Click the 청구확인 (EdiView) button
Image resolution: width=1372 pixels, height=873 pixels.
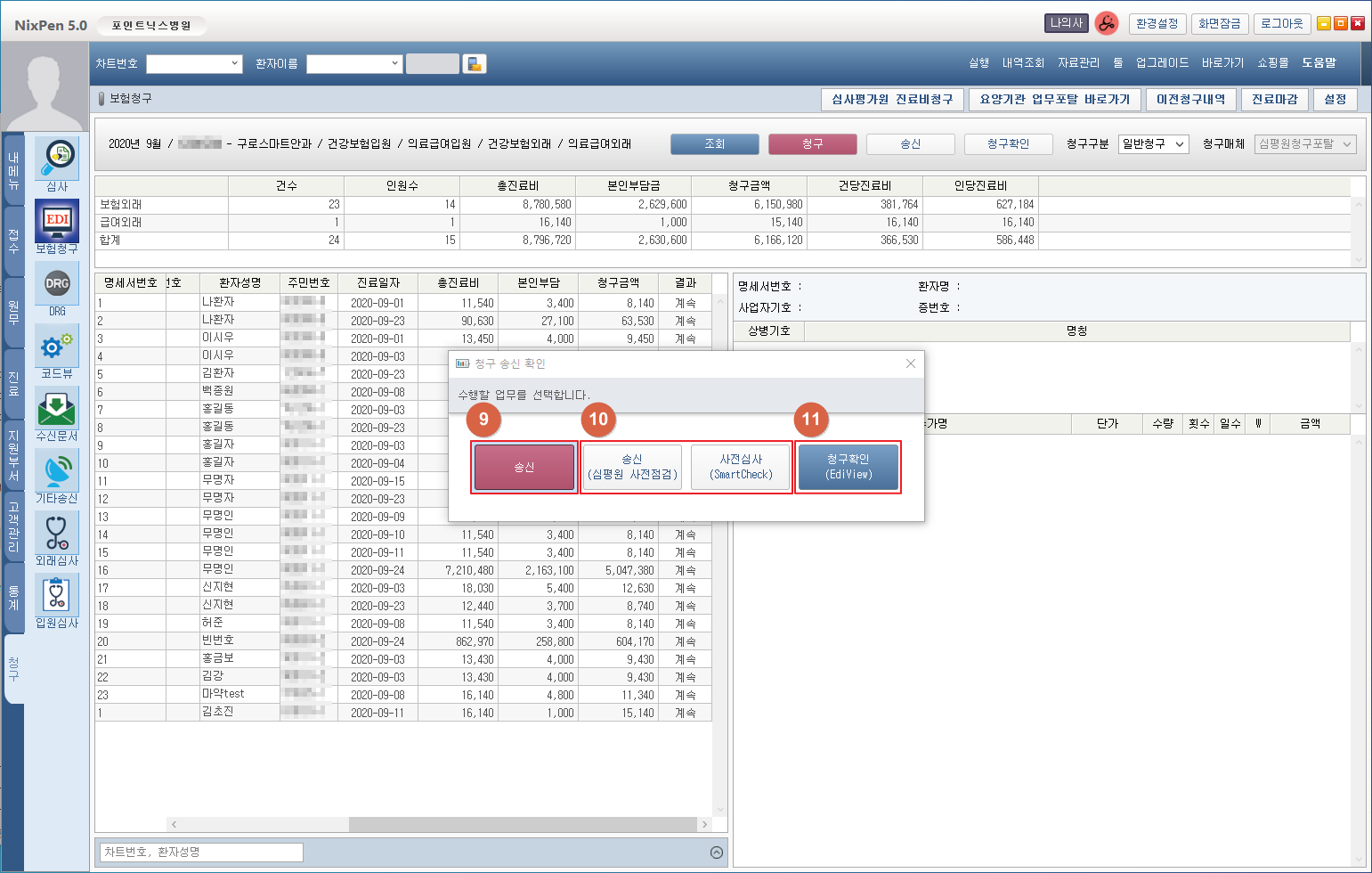tap(848, 468)
